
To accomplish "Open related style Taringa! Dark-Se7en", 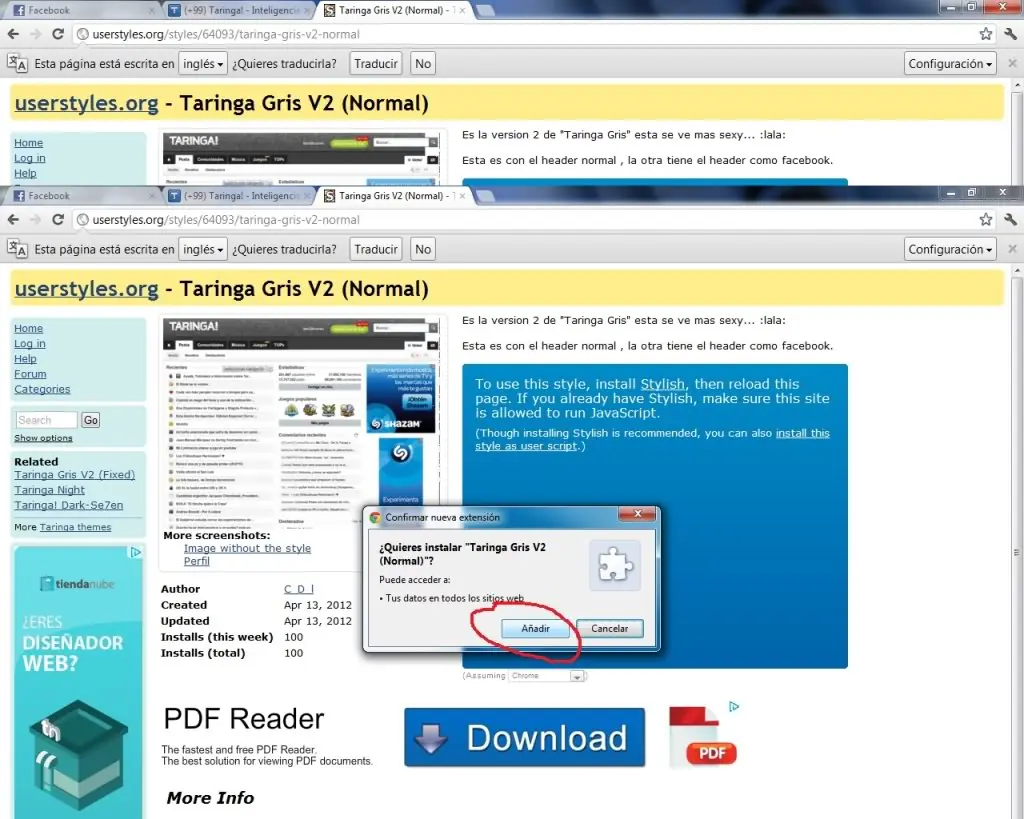I will click(69, 505).
